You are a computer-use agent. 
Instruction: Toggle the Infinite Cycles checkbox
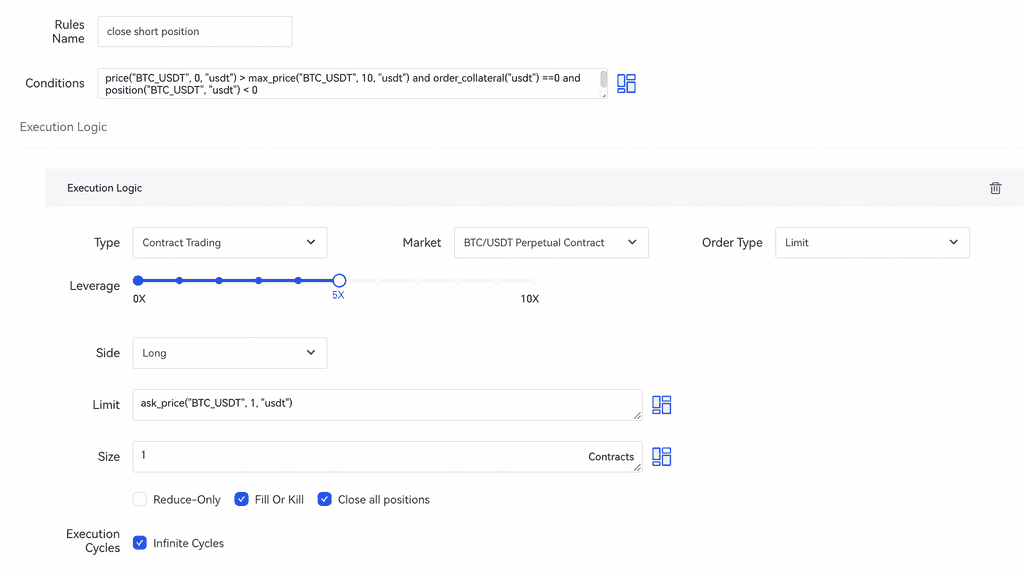pos(140,543)
